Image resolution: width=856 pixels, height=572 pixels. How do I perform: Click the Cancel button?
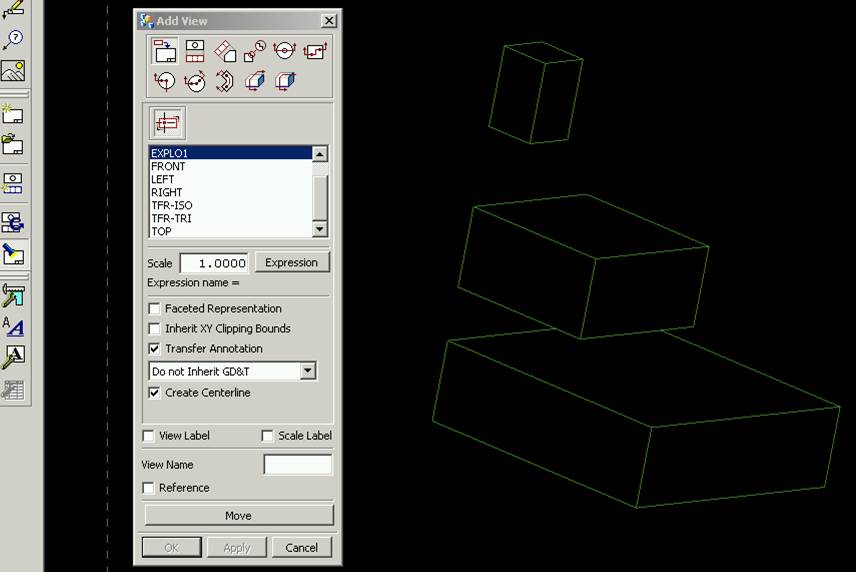coord(302,548)
